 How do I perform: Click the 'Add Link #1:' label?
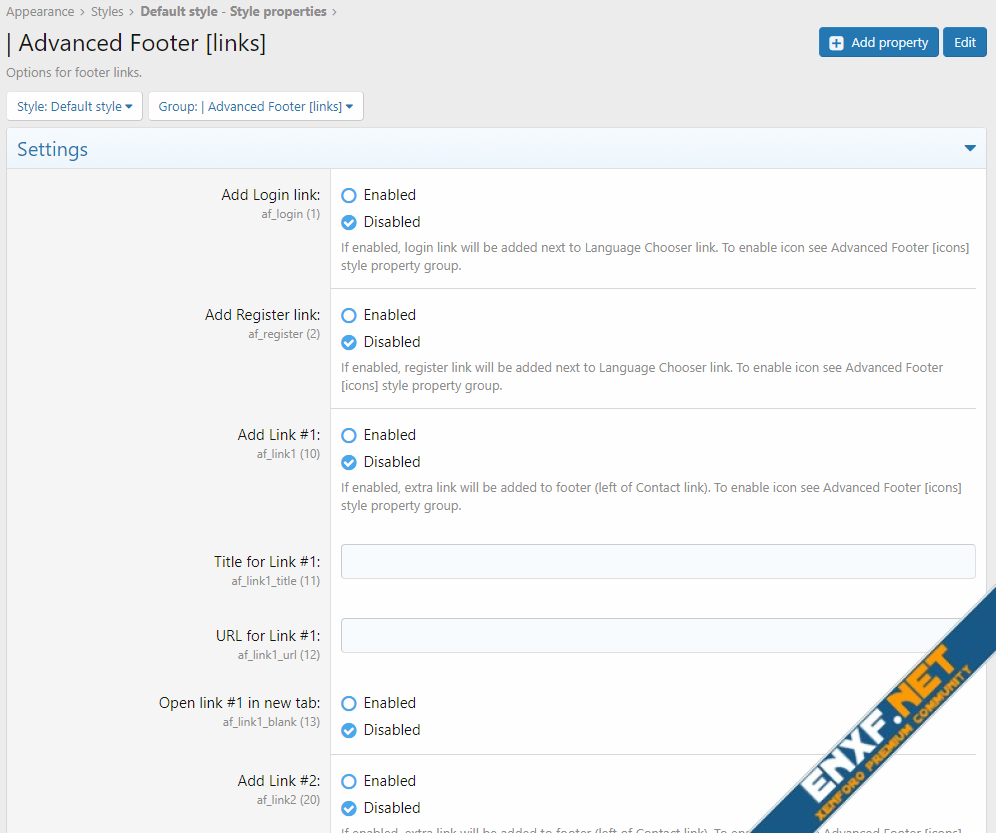(x=279, y=435)
